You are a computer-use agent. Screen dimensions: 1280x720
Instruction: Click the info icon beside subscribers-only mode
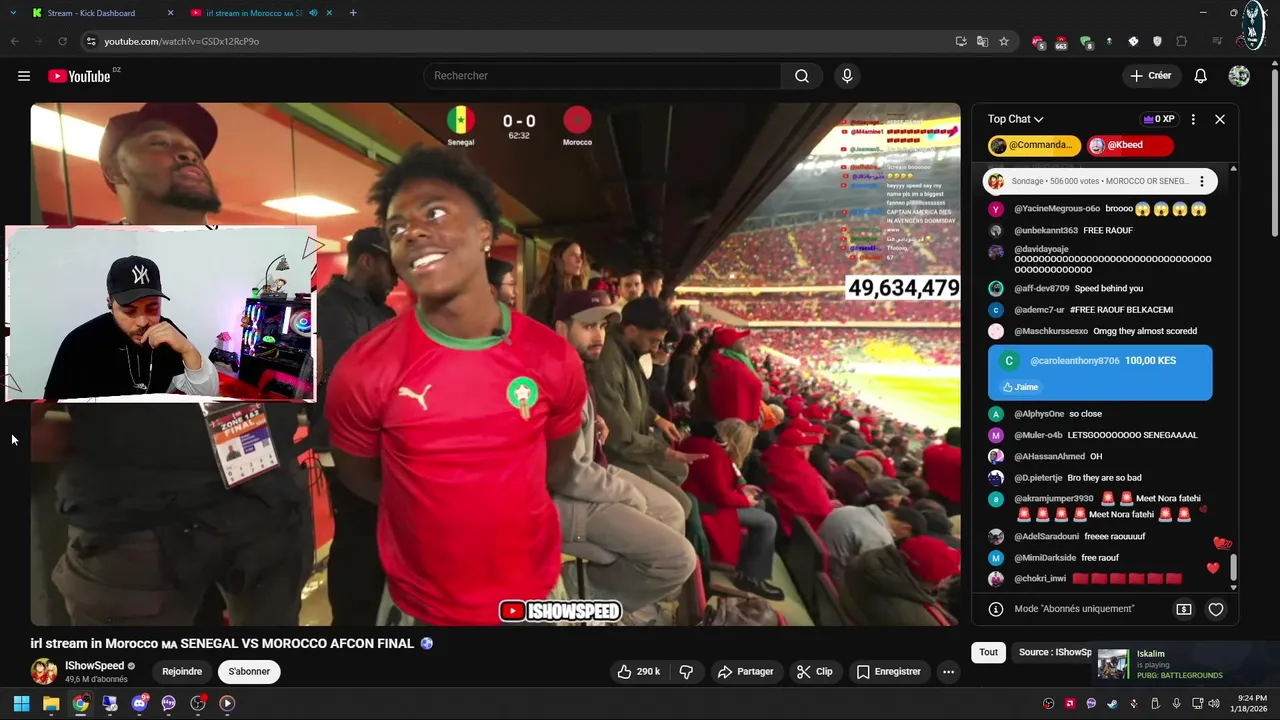[996, 609]
